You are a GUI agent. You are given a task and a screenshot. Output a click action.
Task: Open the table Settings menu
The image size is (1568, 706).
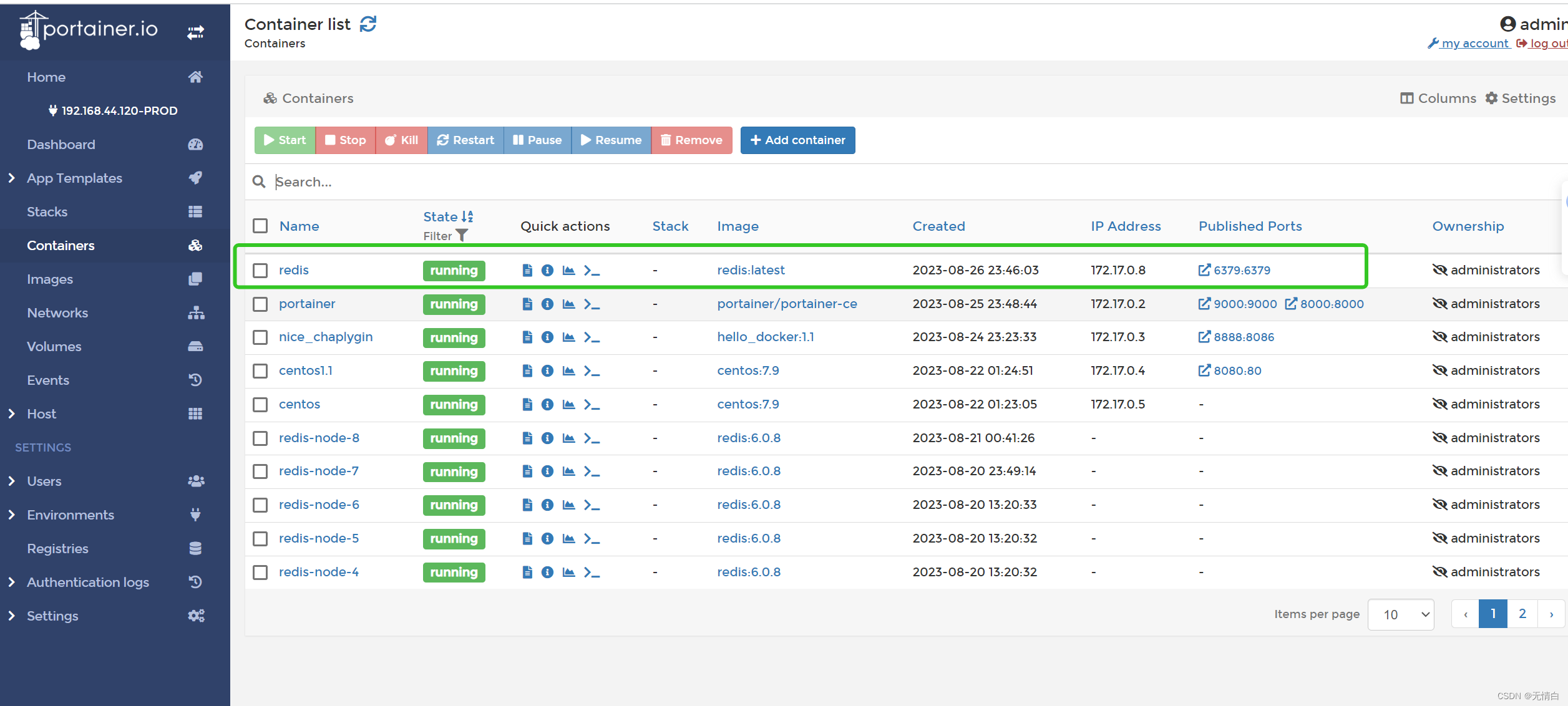point(1521,98)
